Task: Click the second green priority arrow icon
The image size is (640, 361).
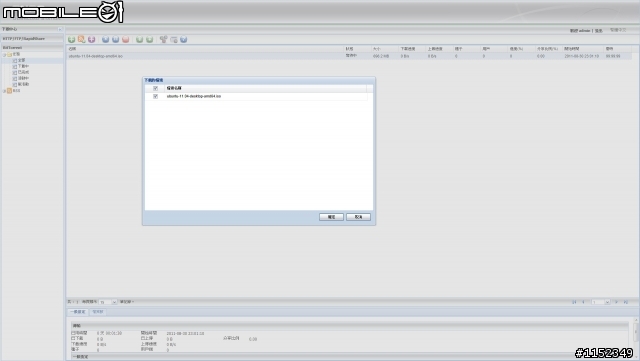Action: point(150,40)
